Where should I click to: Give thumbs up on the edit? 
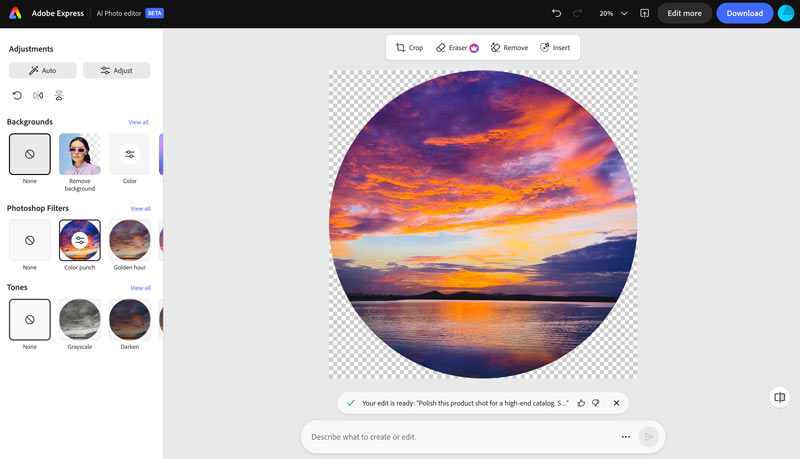click(x=581, y=403)
